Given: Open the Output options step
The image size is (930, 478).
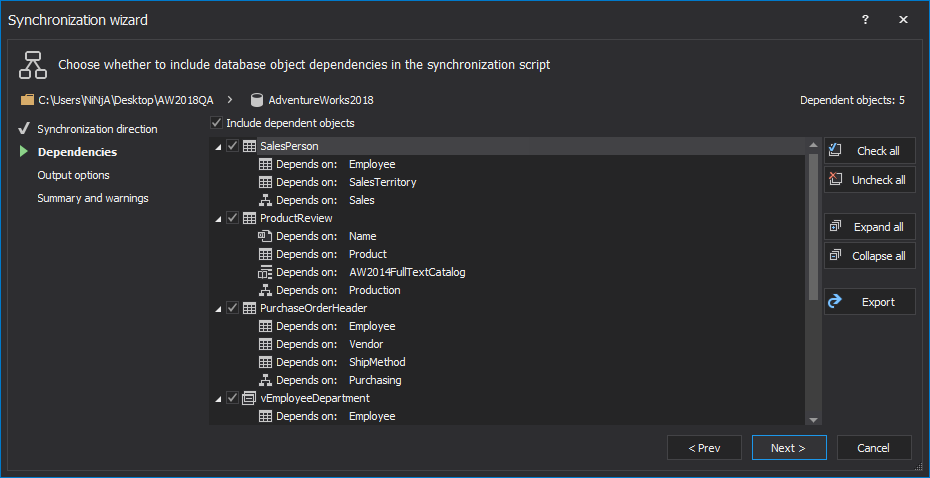Looking at the screenshot, I should (x=74, y=175).
